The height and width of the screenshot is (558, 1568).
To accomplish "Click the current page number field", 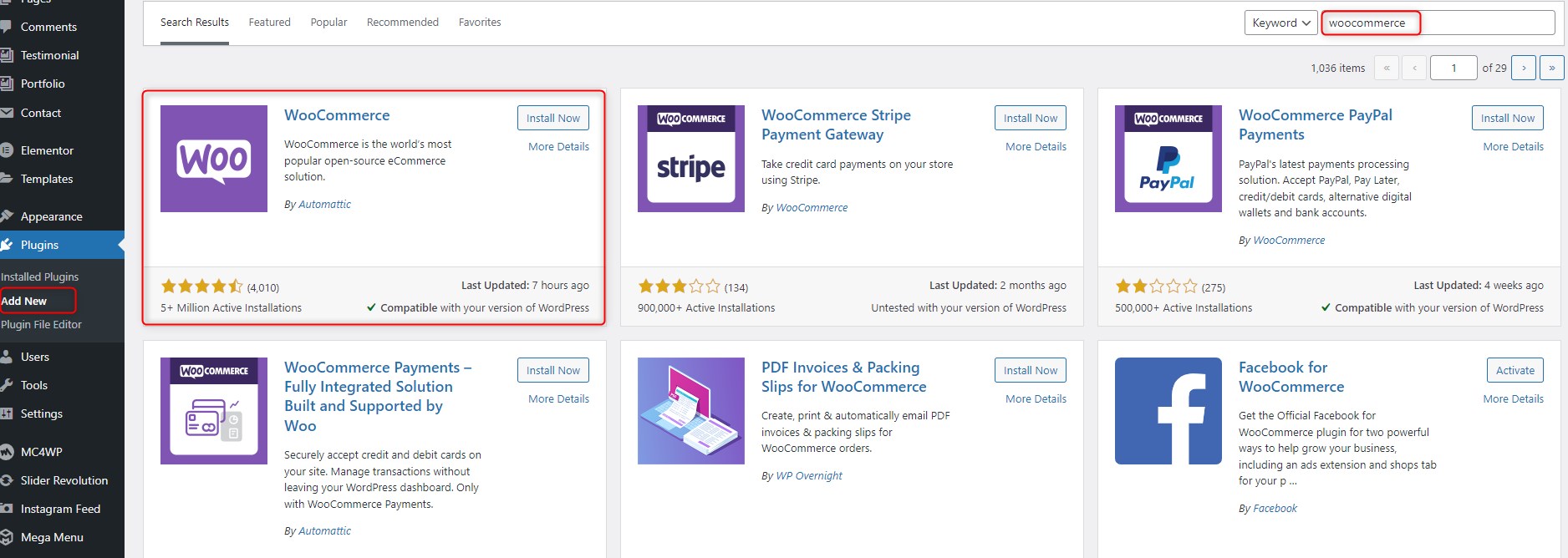I will [x=1453, y=68].
